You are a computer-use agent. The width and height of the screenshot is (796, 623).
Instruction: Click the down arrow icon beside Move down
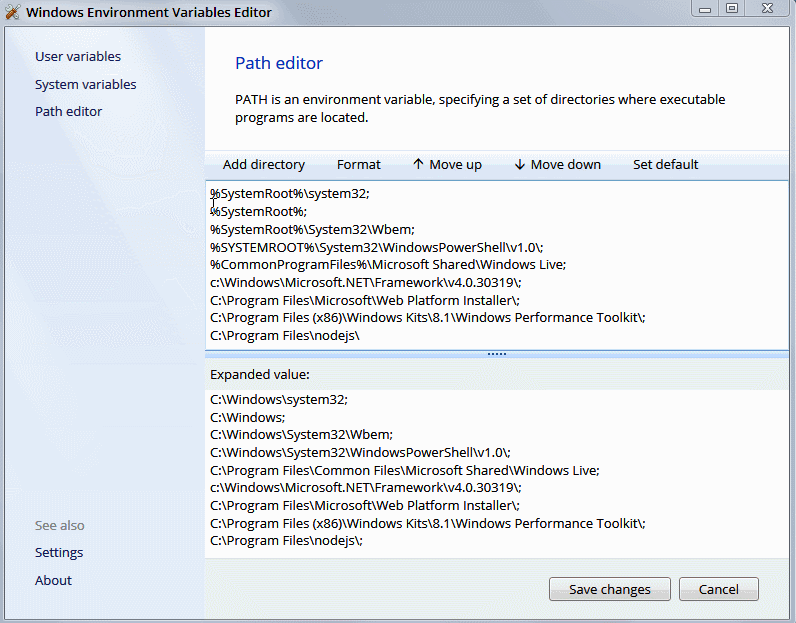pos(519,165)
